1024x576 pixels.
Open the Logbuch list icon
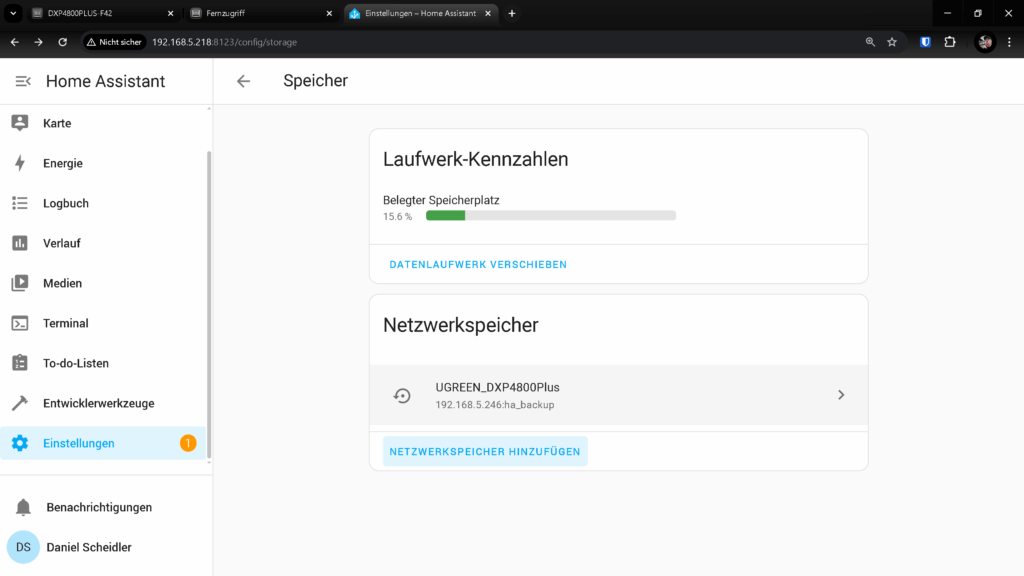[20, 203]
